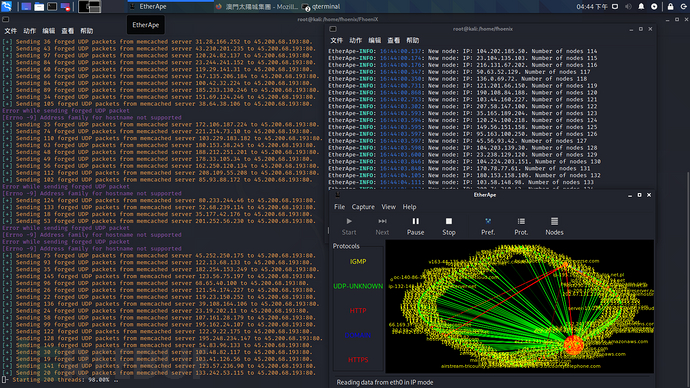
Task: Pause the EtherApe capture
Action: (x=415, y=226)
